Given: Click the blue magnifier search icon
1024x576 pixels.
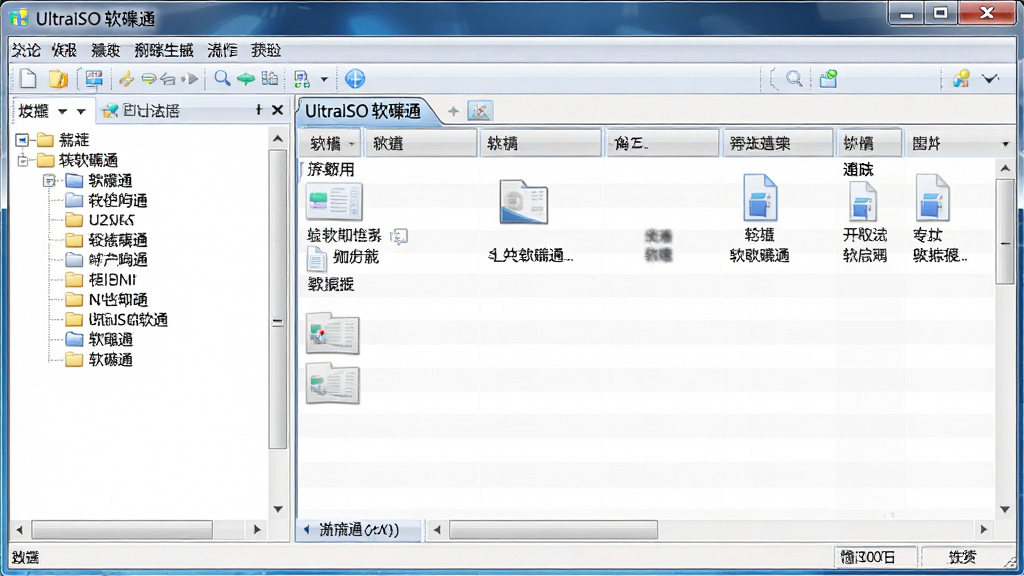Looking at the screenshot, I should 222,79.
